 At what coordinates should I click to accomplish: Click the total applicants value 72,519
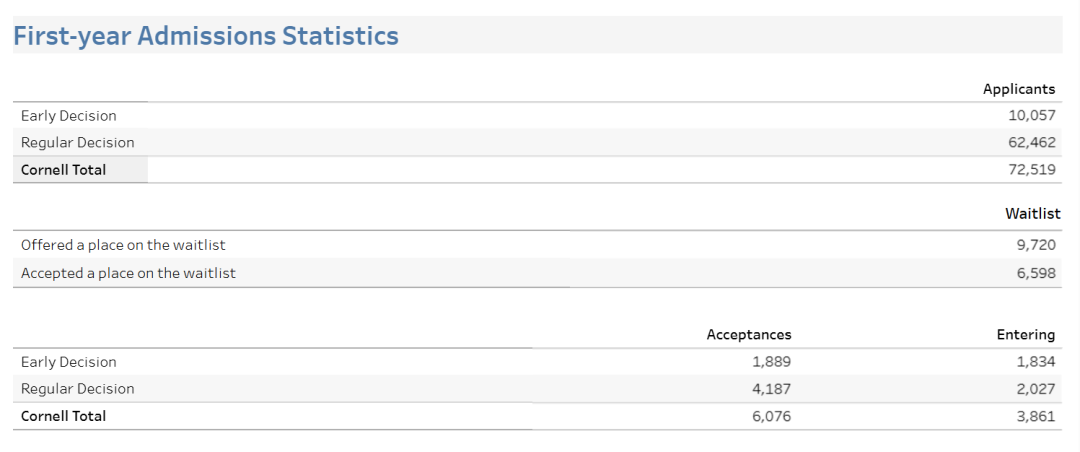pyautogui.click(x=1031, y=170)
